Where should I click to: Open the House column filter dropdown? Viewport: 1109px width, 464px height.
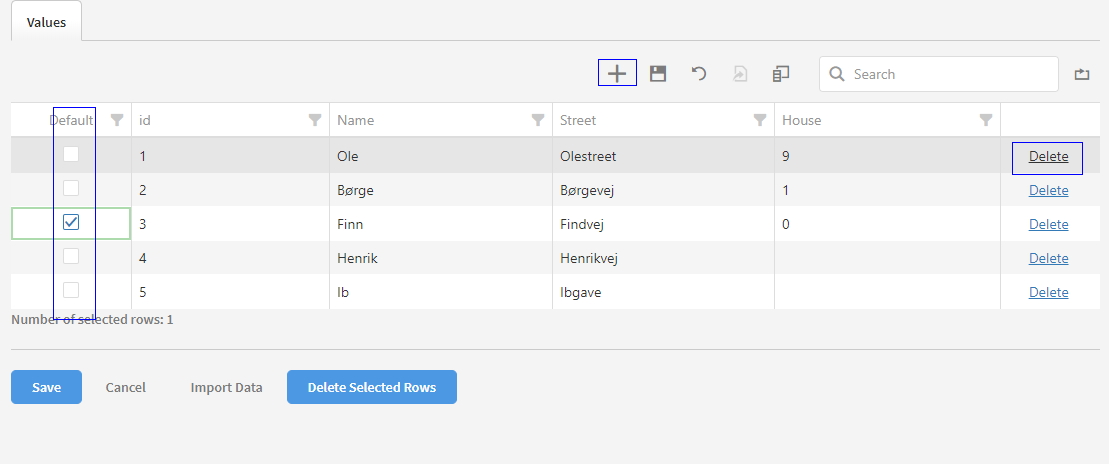986,120
